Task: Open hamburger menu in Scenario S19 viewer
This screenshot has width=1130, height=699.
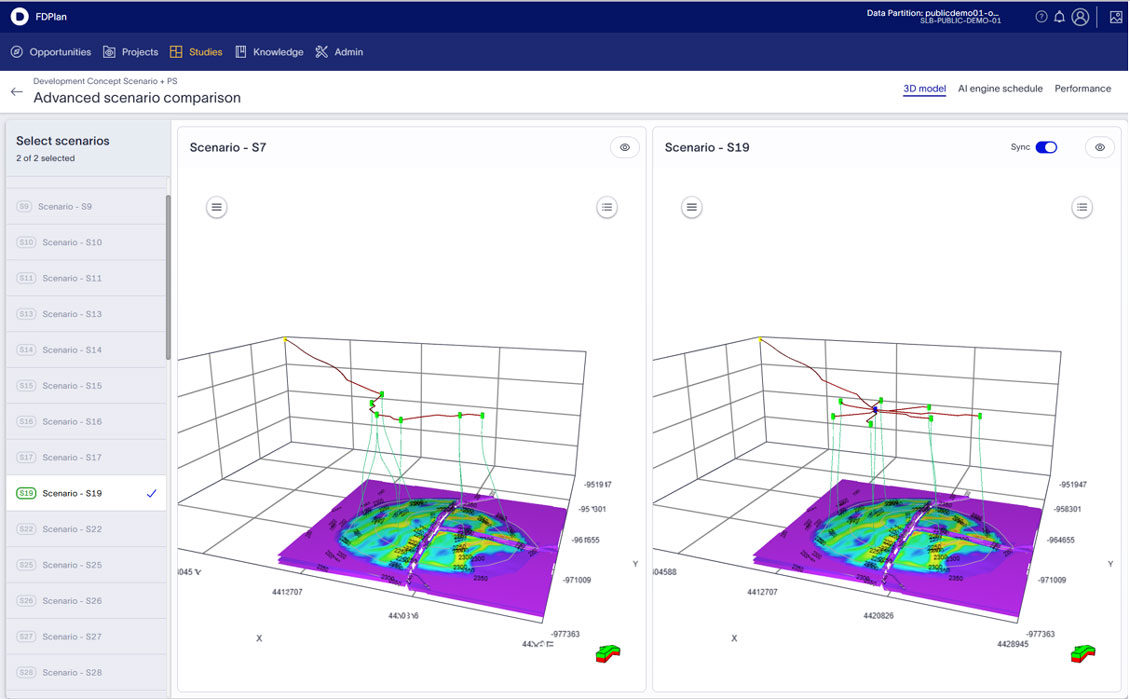Action: point(691,207)
